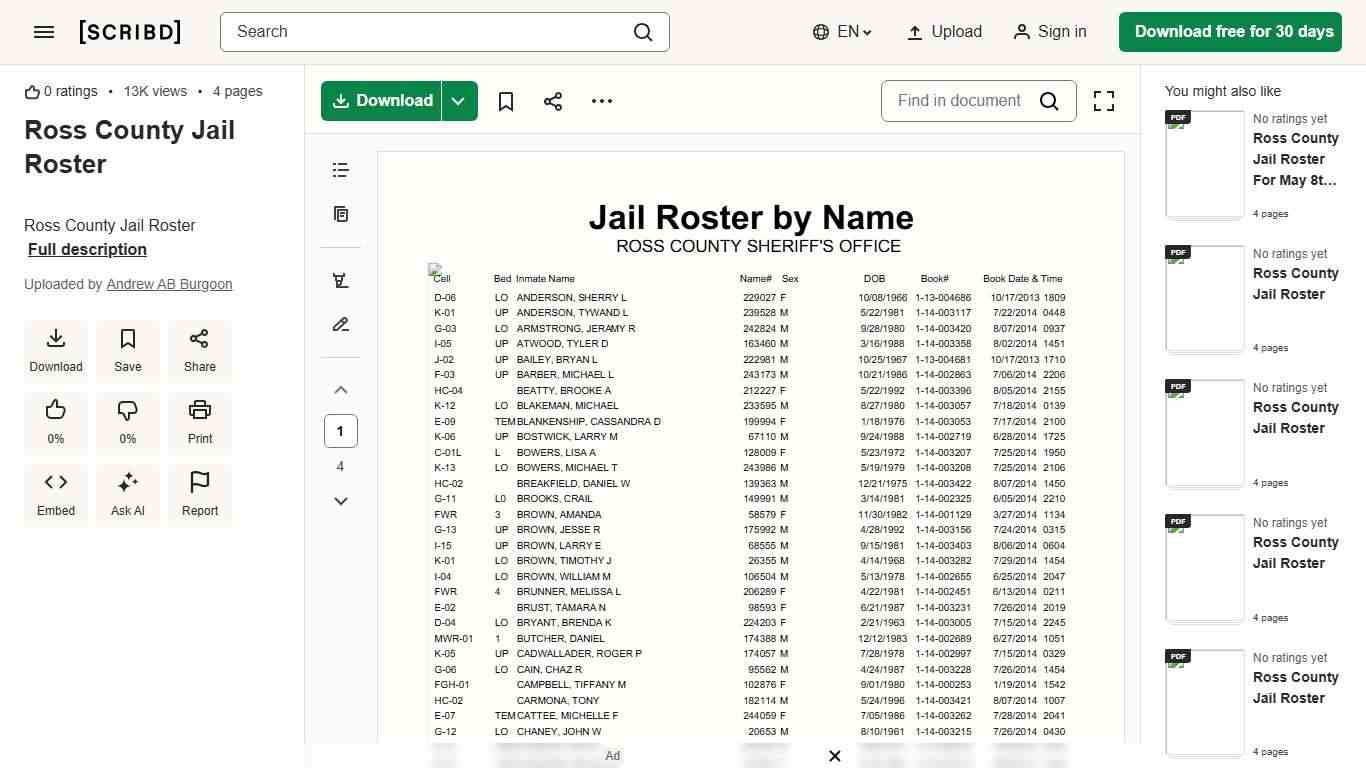The height and width of the screenshot is (768, 1366).
Task: Save document with the bookmark toggle
Action: (x=505, y=101)
